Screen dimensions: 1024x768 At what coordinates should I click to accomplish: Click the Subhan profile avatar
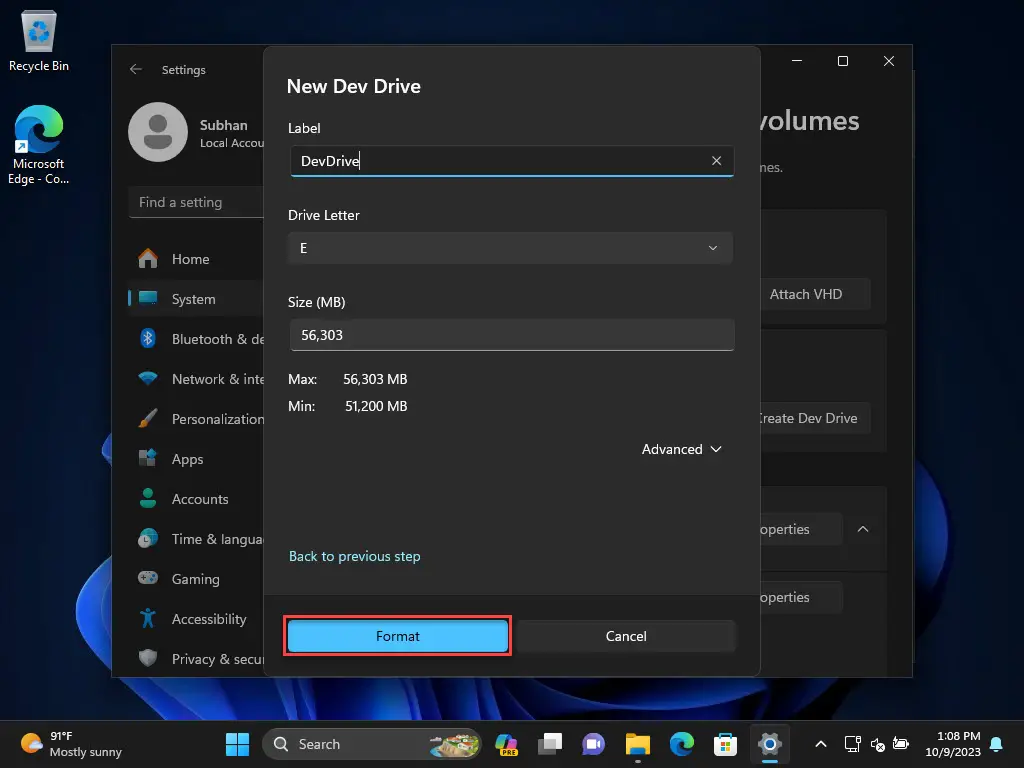[158, 132]
